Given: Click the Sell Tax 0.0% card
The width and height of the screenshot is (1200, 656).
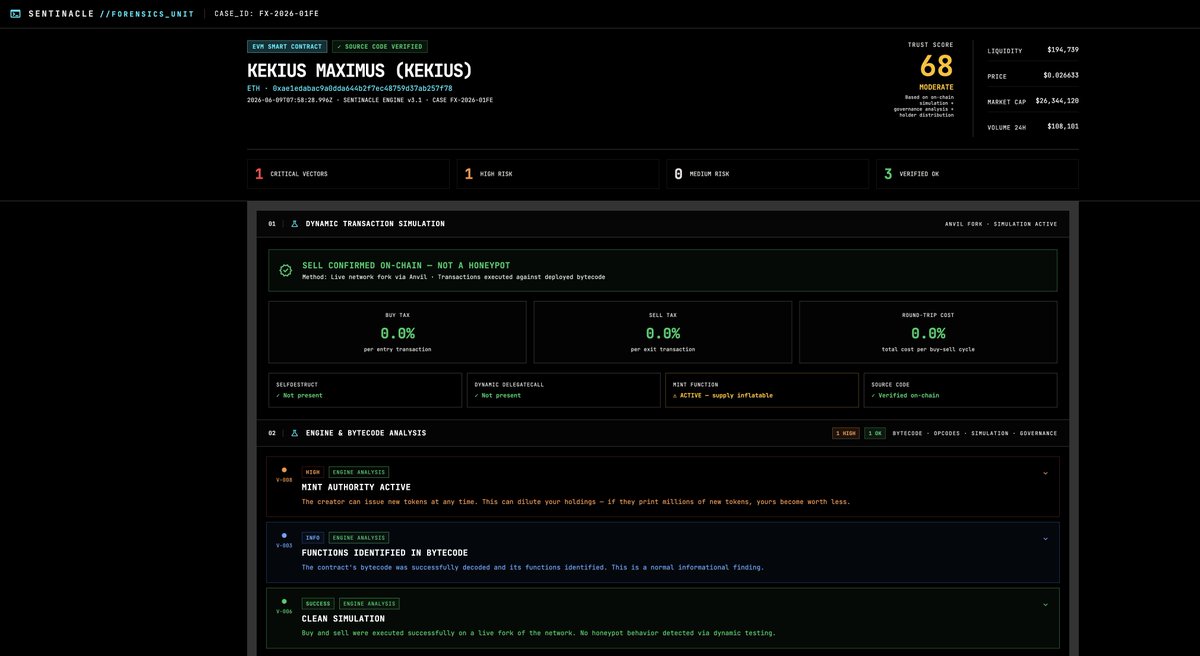Looking at the screenshot, I should (663, 332).
